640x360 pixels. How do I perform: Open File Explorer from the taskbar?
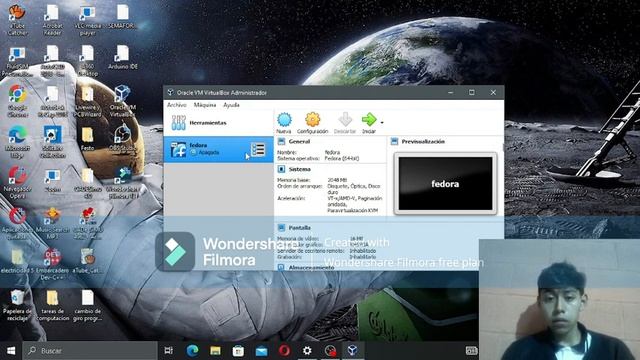pyautogui.click(x=215, y=351)
